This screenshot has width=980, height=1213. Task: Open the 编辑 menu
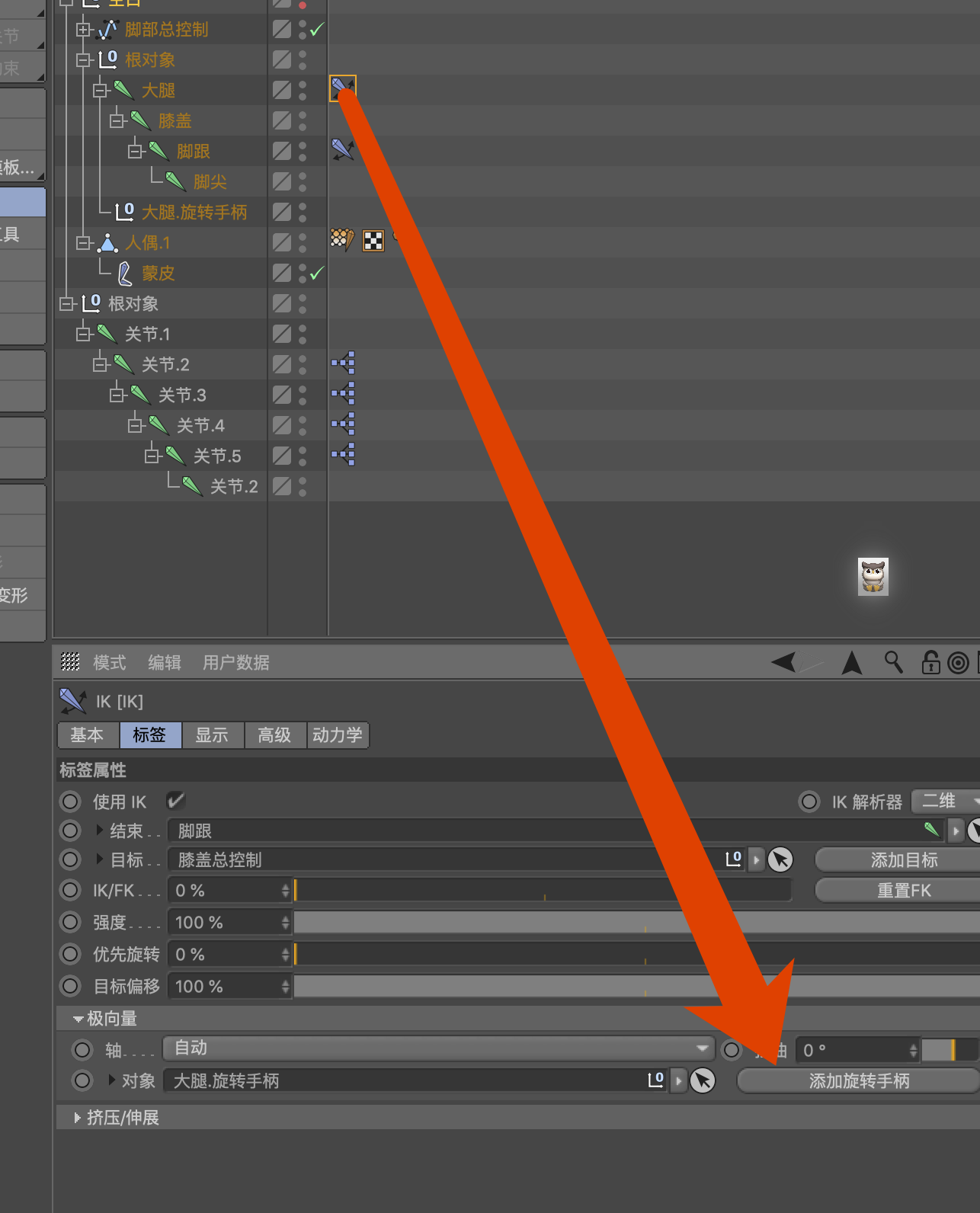coord(165,662)
